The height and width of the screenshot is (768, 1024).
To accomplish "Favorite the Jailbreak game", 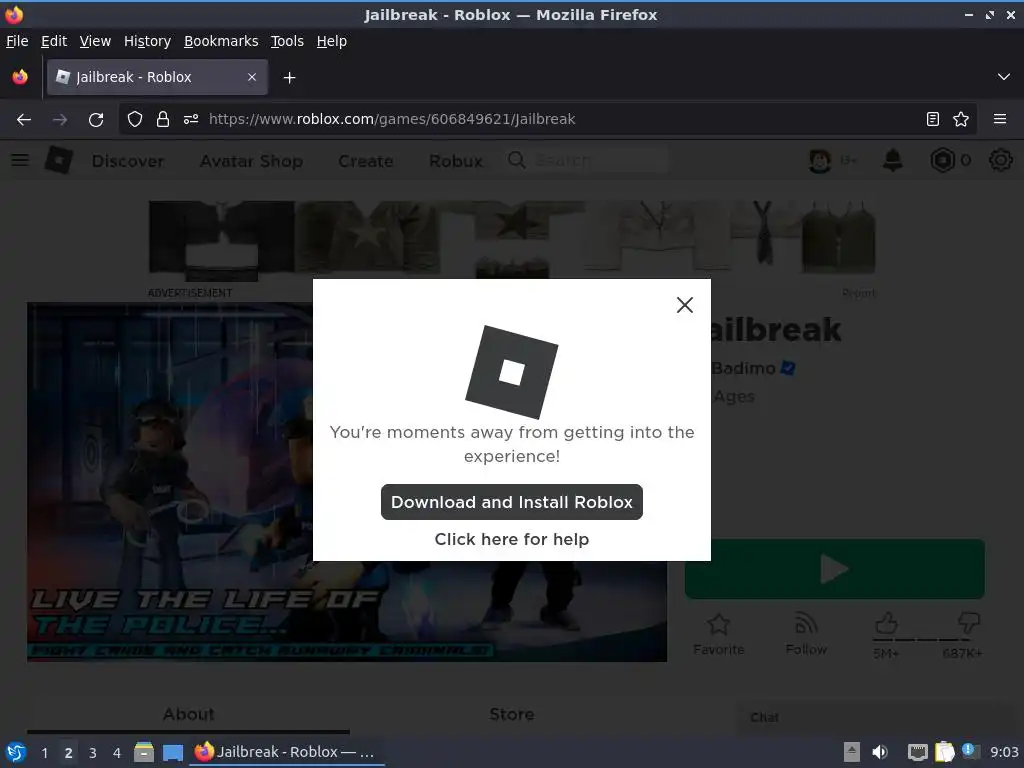I will click(718, 633).
